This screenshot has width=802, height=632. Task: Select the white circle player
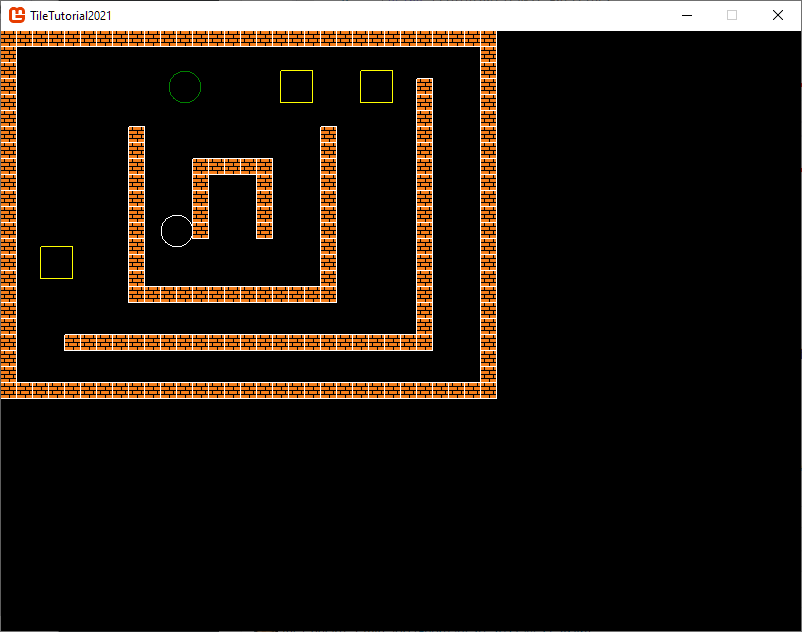pyautogui.click(x=177, y=231)
